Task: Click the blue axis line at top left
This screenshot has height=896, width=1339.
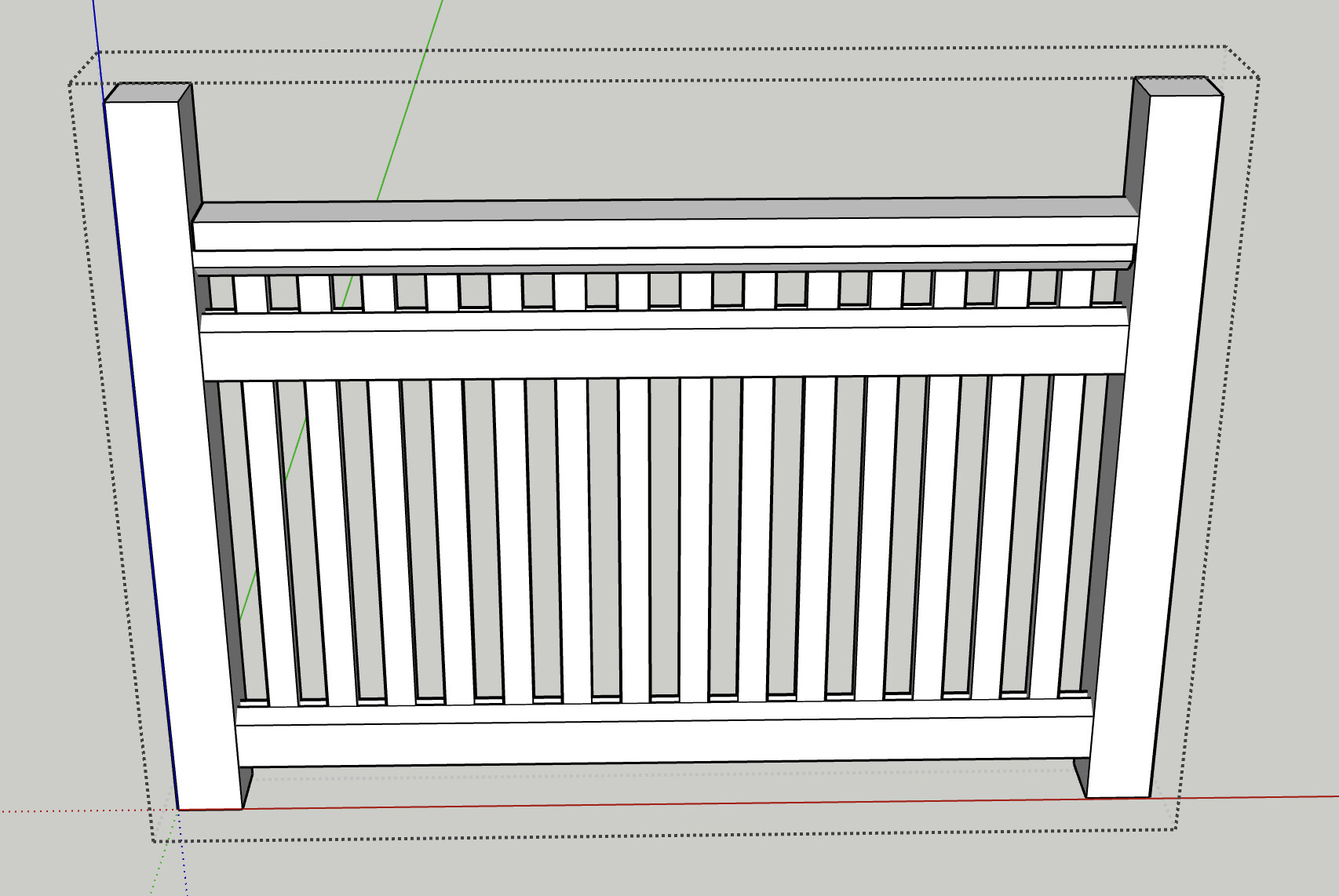Action: pos(97,39)
